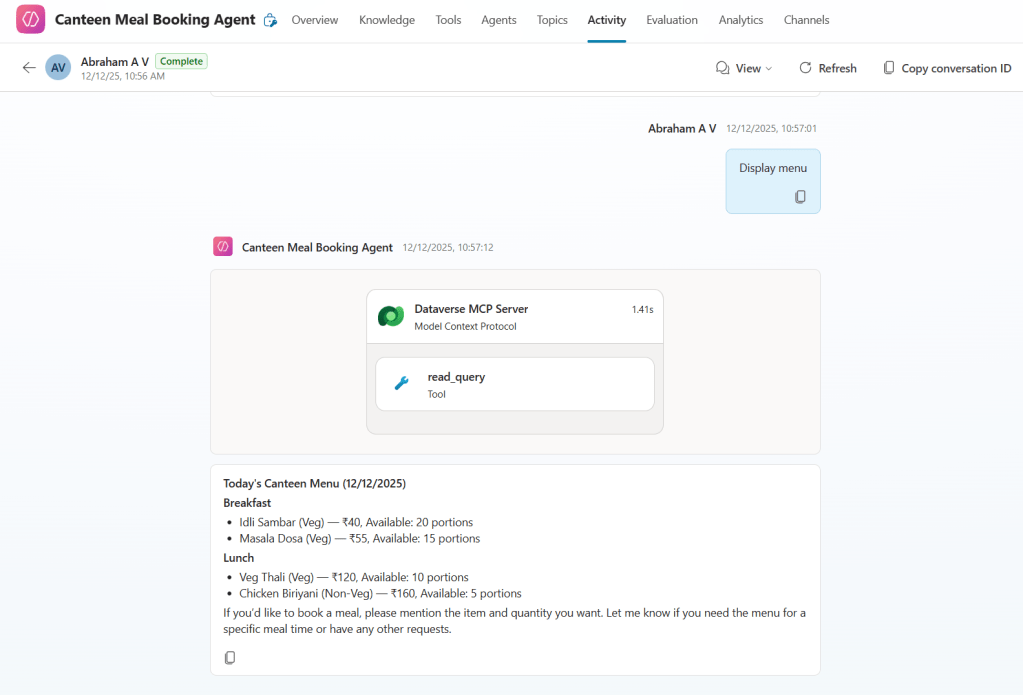Switch to the Overview tab
The height and width of the screenshot is (695, 1023).
pyautogui.click(x=314, y=20)
